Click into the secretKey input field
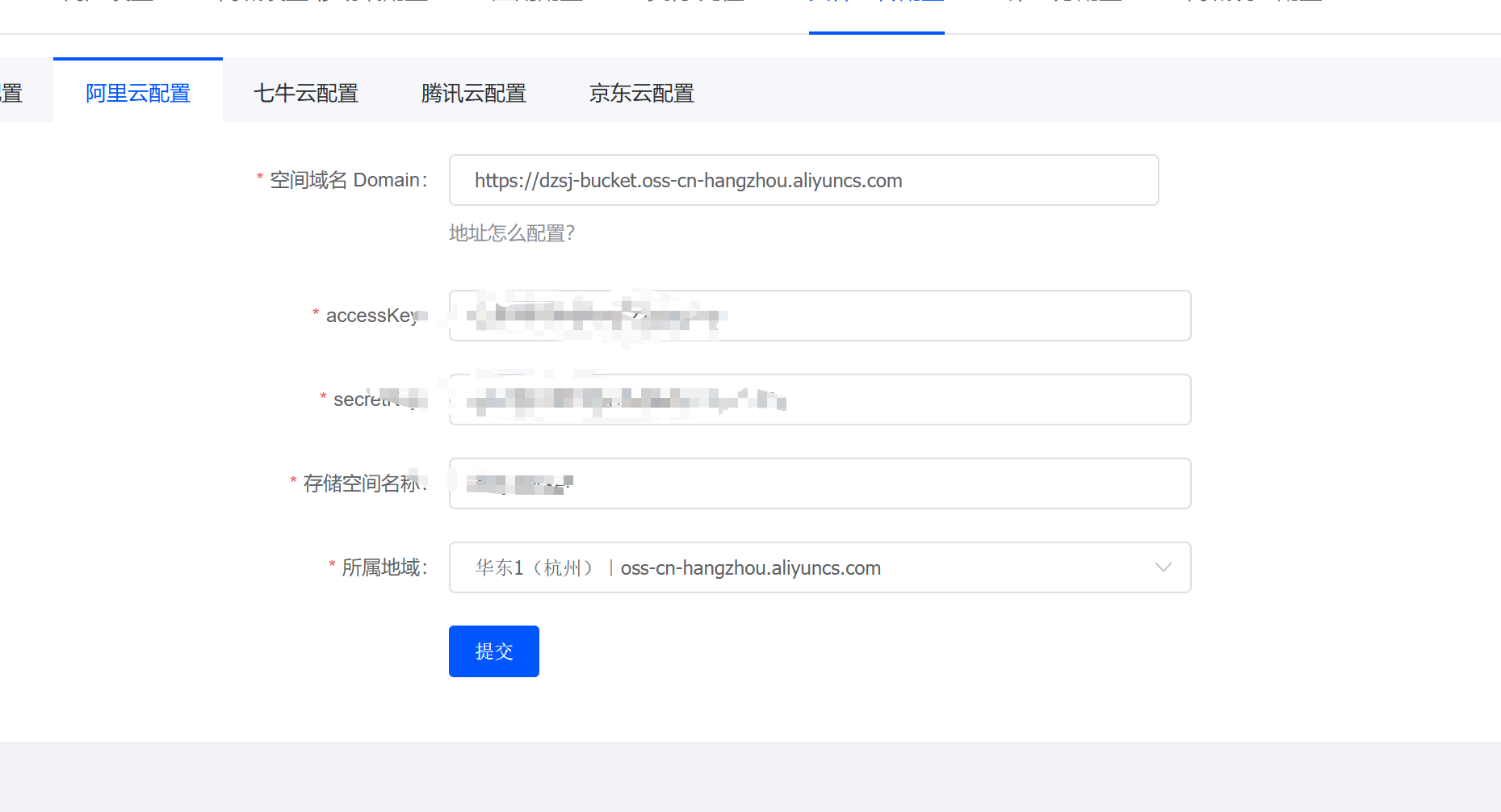The image size is (1501, 812). pos(820,400)
